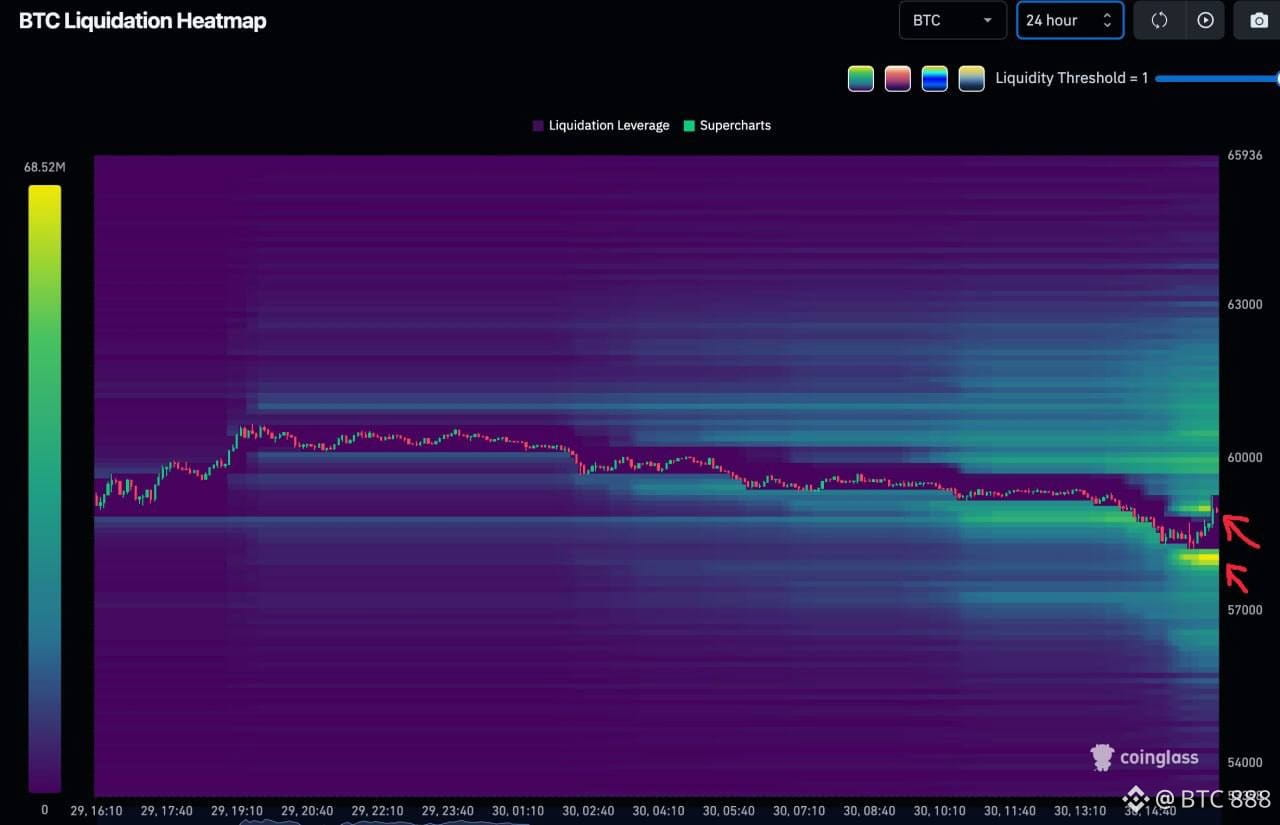Click the 60000 price axis label
The height and width of the screenshot is (825, 1280).
pos(1245,458)
